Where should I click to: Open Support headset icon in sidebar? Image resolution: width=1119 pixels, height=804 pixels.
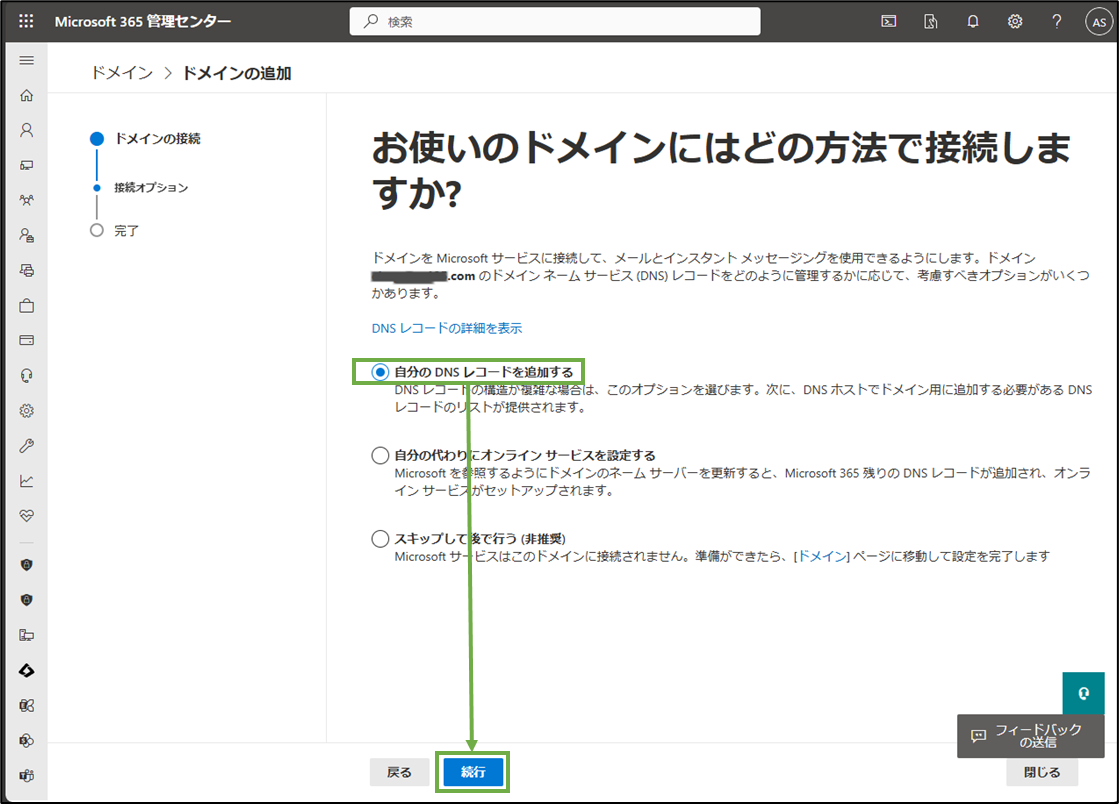click(x=26, y=376)
